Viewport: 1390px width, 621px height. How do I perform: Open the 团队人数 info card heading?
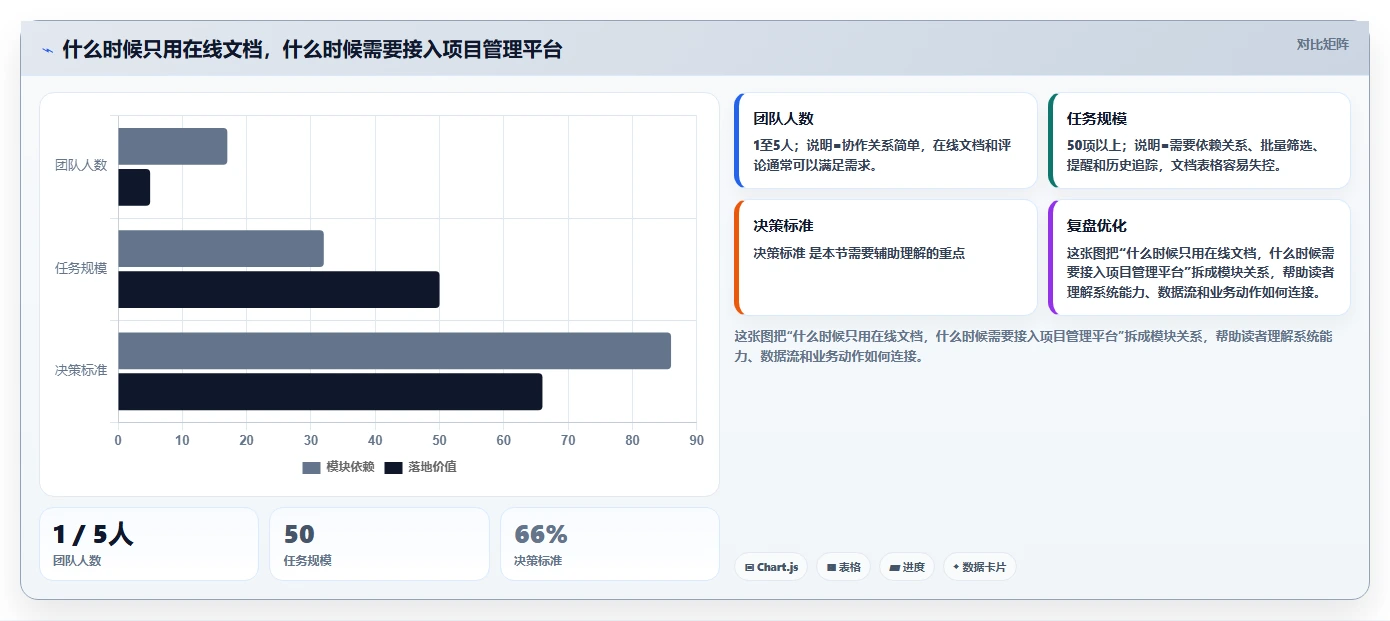(784, 119)
